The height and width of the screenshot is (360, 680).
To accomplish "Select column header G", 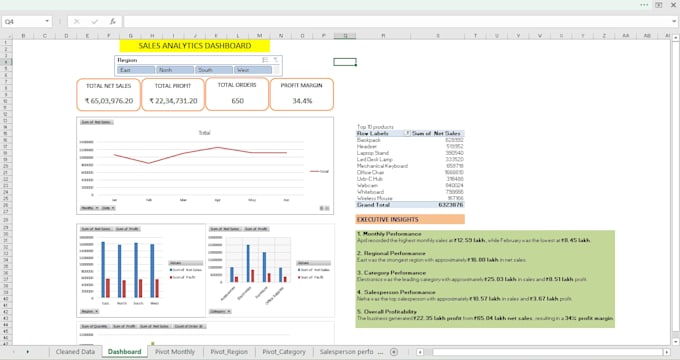I will [131, 36].
